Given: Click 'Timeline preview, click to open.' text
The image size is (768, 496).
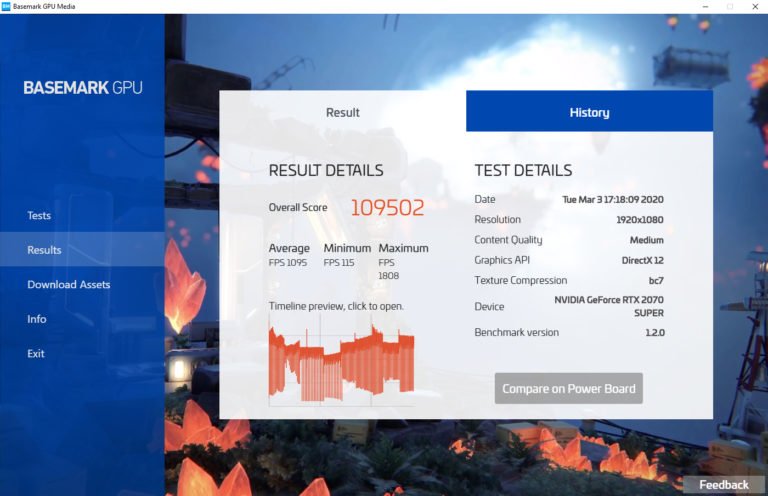Looking at the screenshot, I should tap(336, 306).
